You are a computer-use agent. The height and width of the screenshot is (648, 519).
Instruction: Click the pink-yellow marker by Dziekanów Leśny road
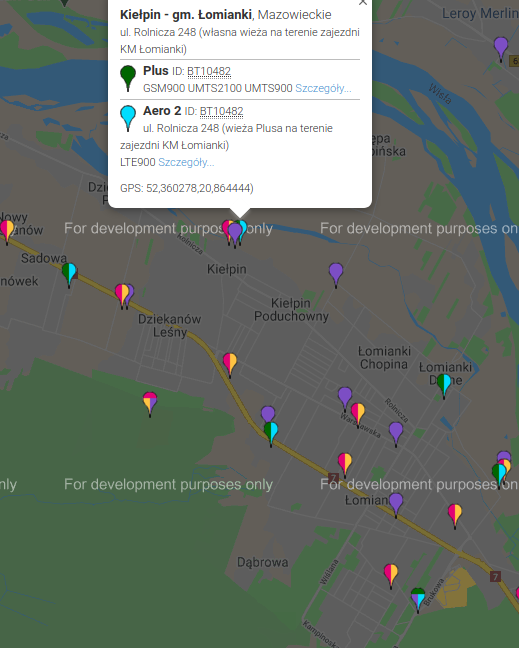[230, 365]
